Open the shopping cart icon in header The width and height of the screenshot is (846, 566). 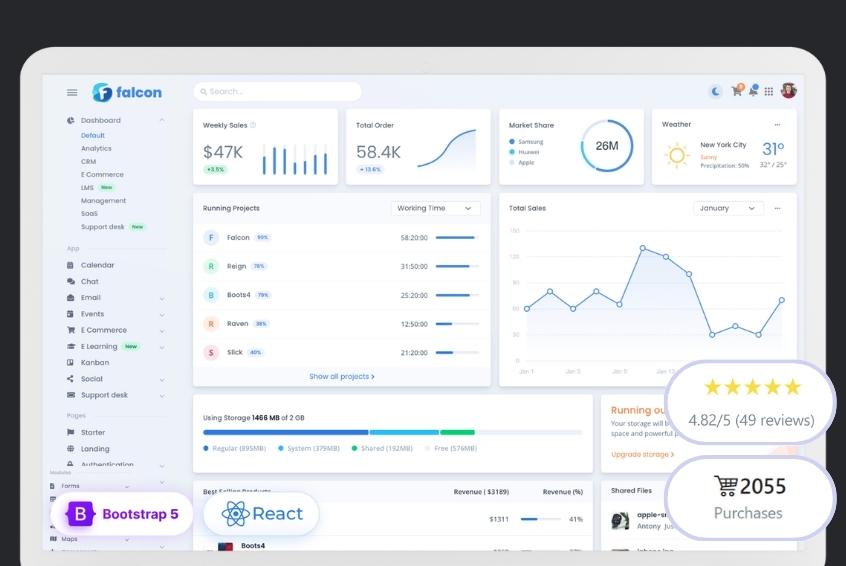point(736,91)
